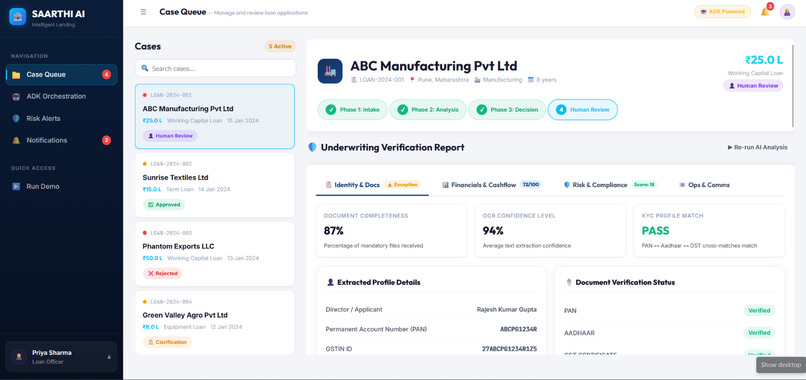The width and height of the screenshot is (806, 380).
Task: Click the 72/100 score badge
Action: coord(530,184)
